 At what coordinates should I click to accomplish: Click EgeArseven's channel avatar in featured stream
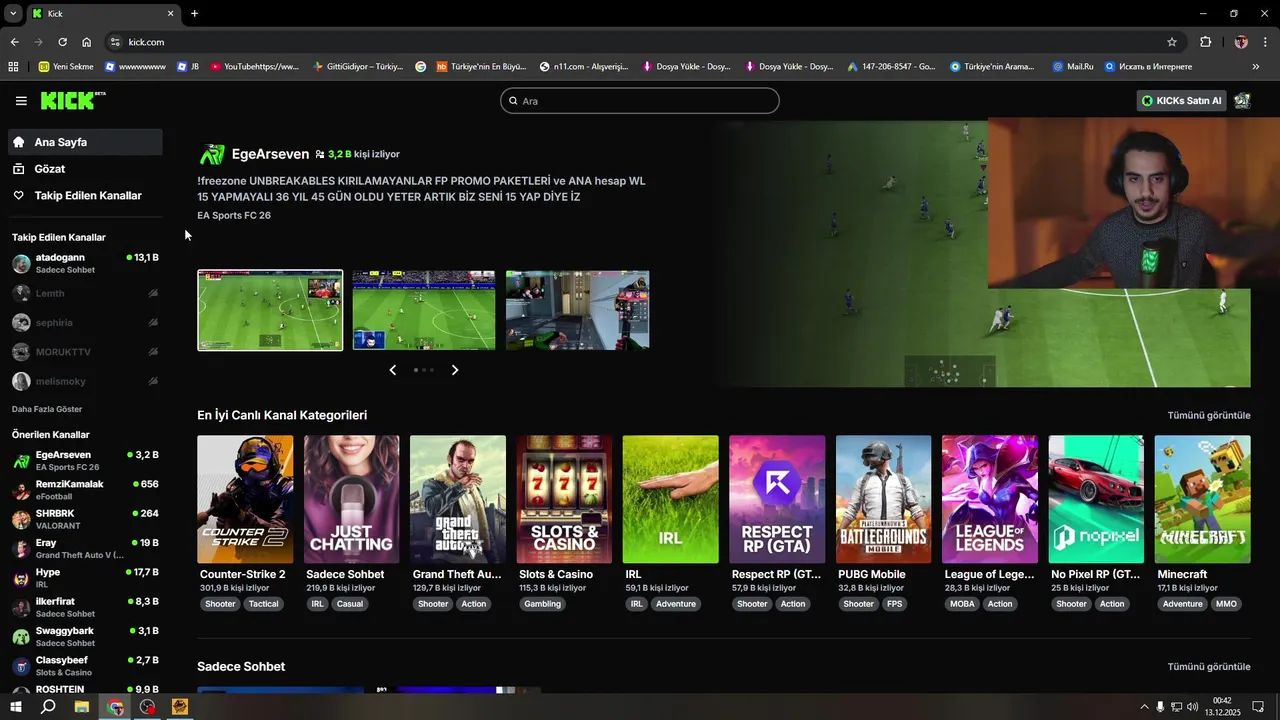tap(212, 154)
